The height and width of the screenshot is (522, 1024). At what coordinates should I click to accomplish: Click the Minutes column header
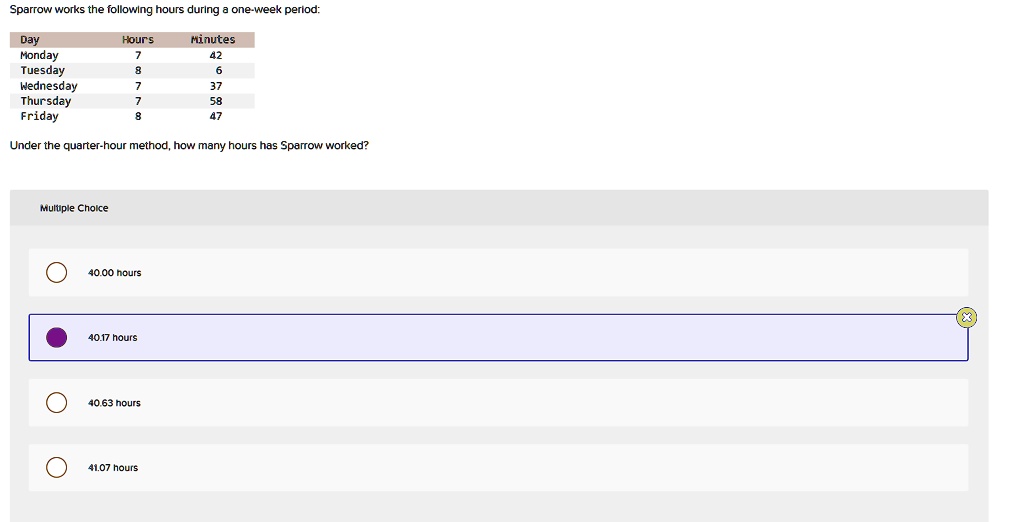(x=213, y=40)
